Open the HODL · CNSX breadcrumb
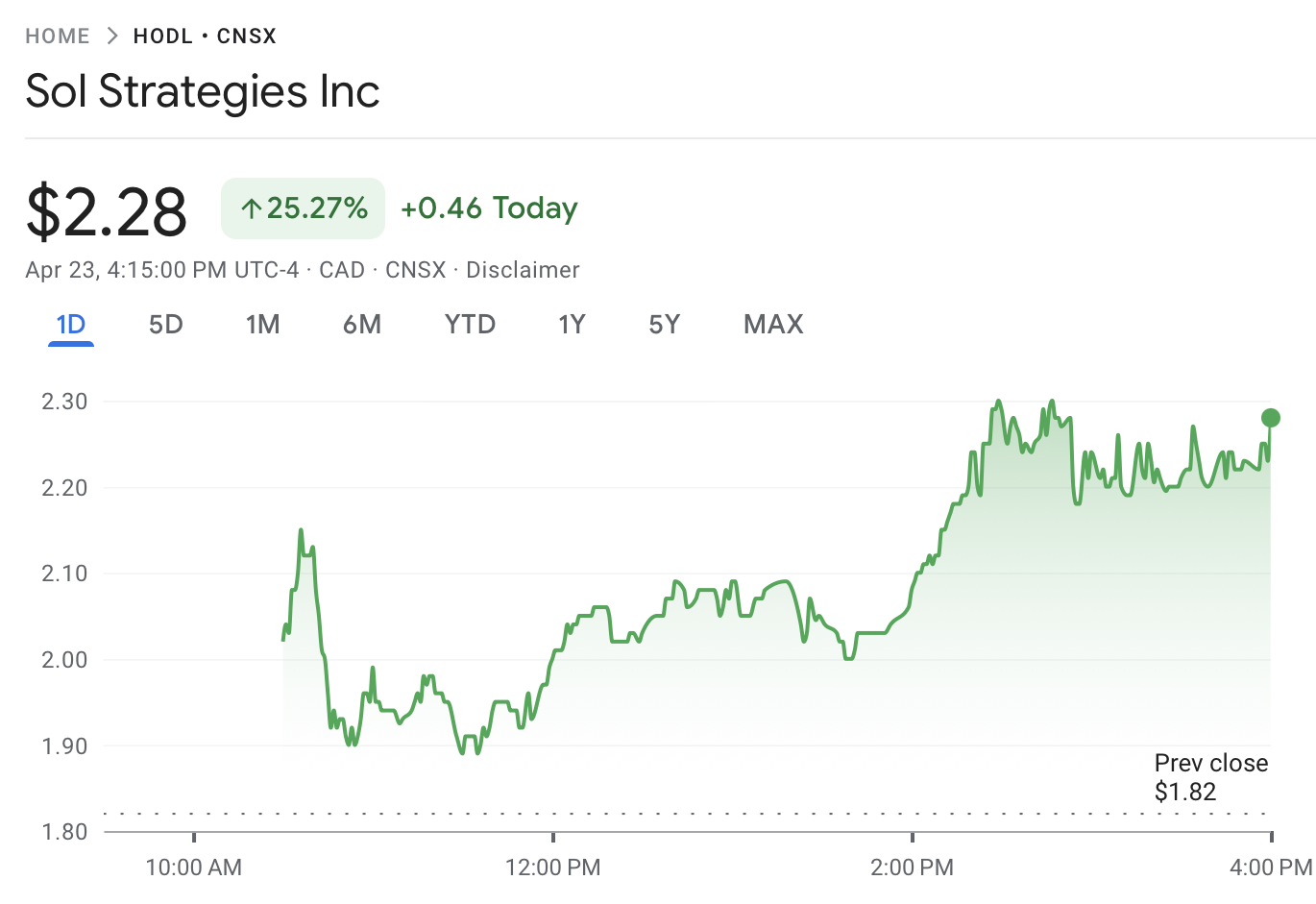The image size is (1316, 904). pos(205,37)
